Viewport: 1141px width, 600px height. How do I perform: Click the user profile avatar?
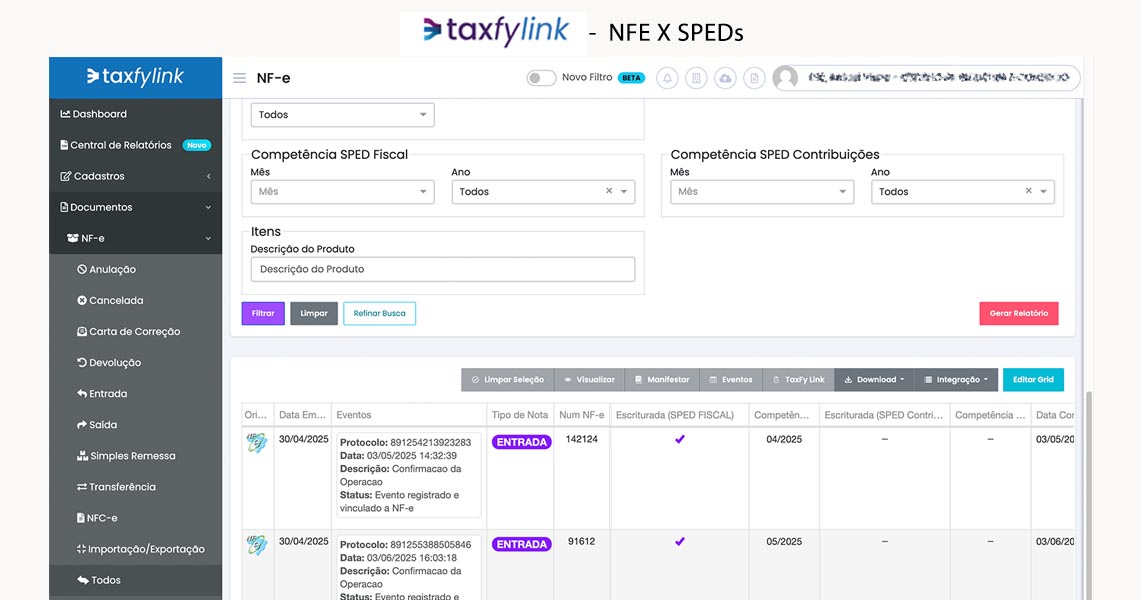tap(786, 78)
